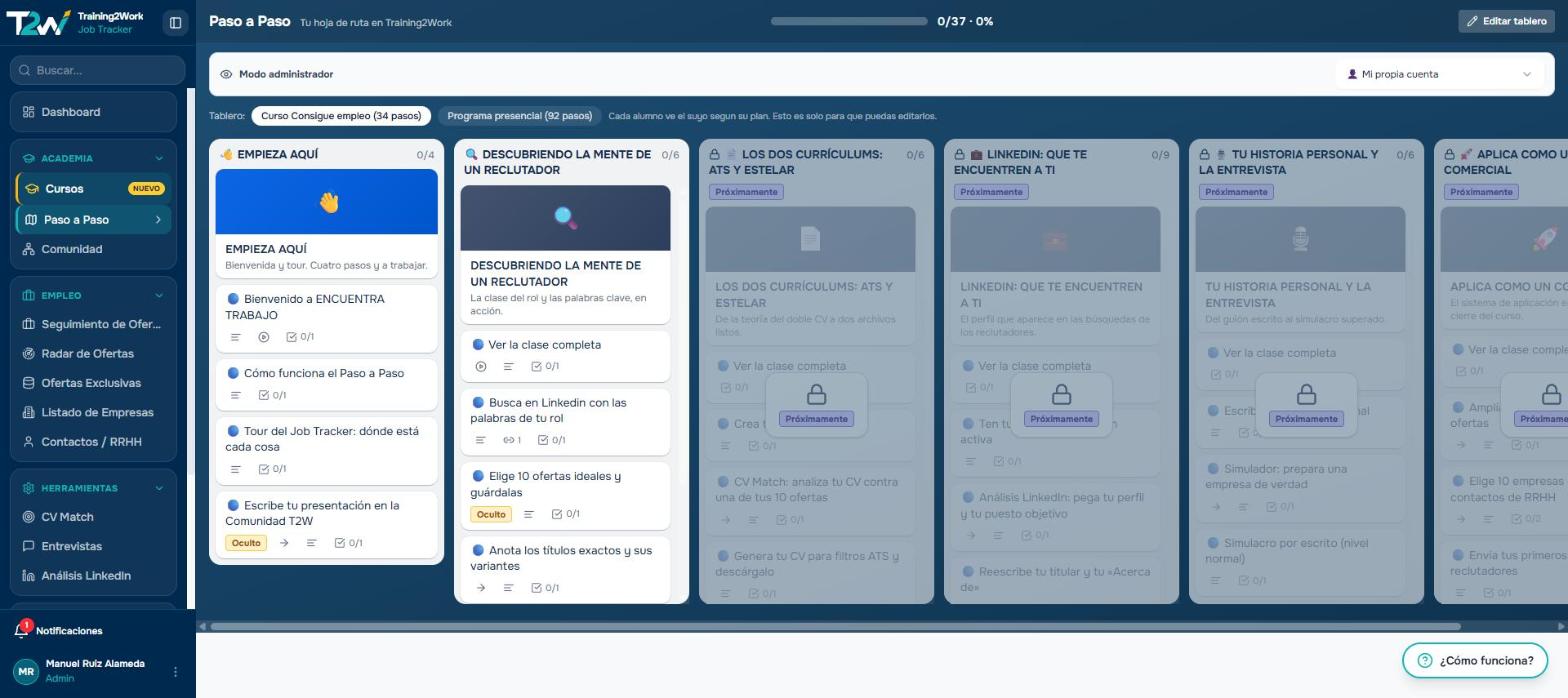Open the Dashboard page
This screenshot has height=698, width=1568.
pyautogui.click(x=93, y=112)
